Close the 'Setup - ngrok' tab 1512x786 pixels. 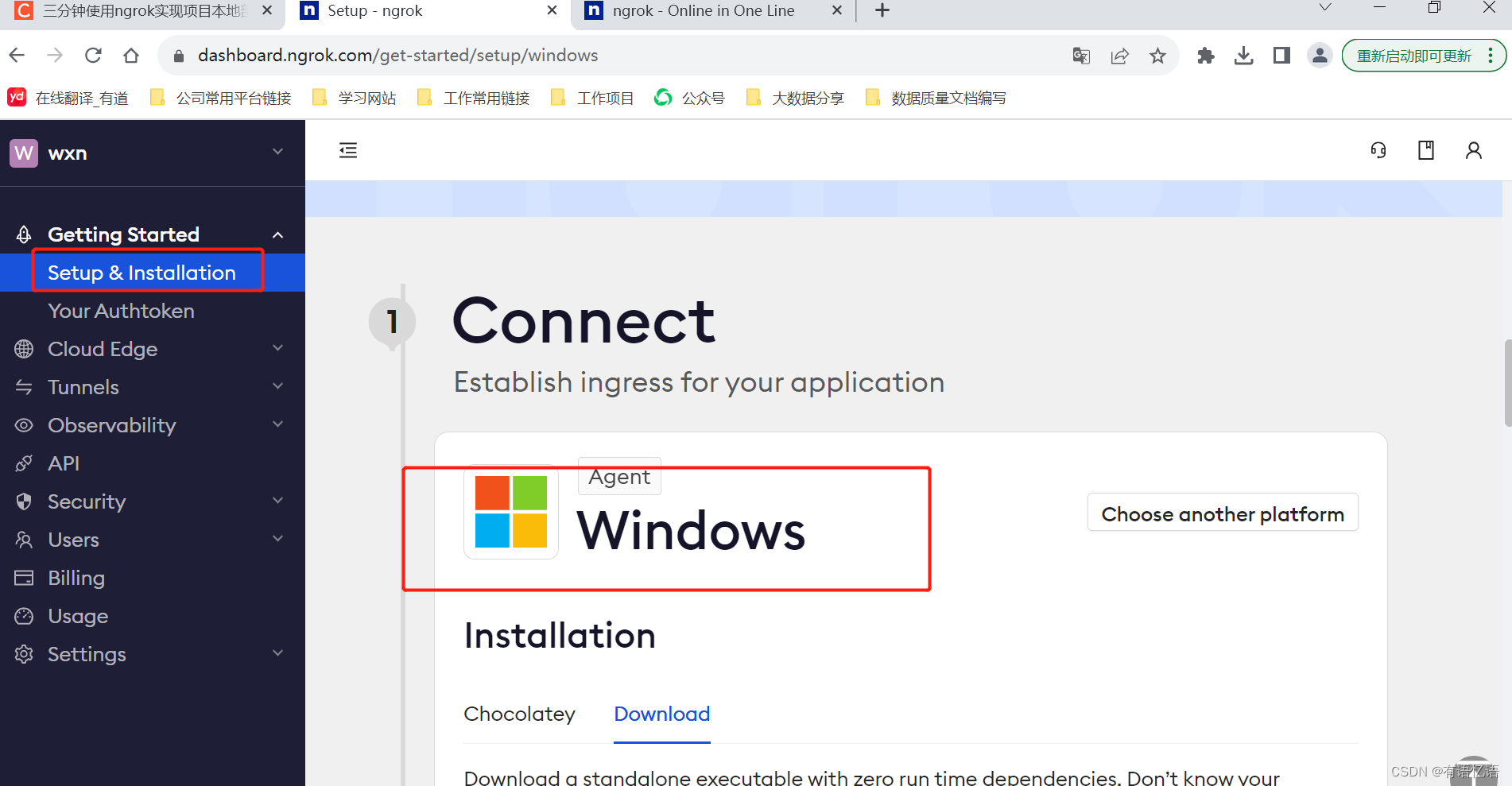point(552,10)
